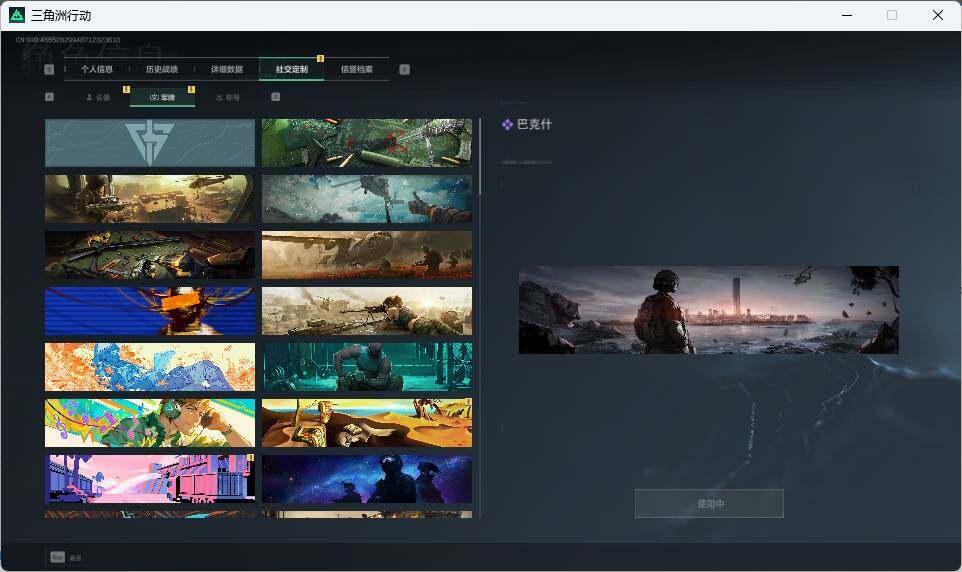
Task: Select the 军牌 dog tag sub-tab
Action: [x=163, y=97]
